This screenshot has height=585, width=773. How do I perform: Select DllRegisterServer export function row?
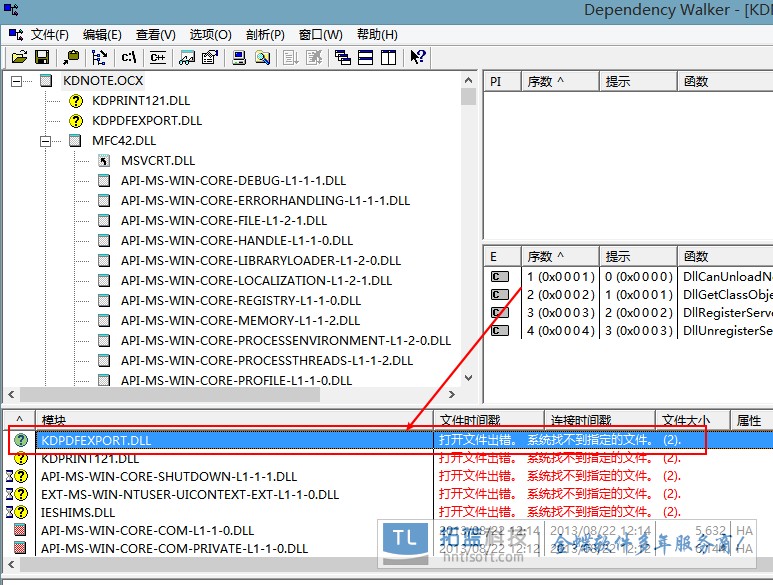(x=629, y=312)
